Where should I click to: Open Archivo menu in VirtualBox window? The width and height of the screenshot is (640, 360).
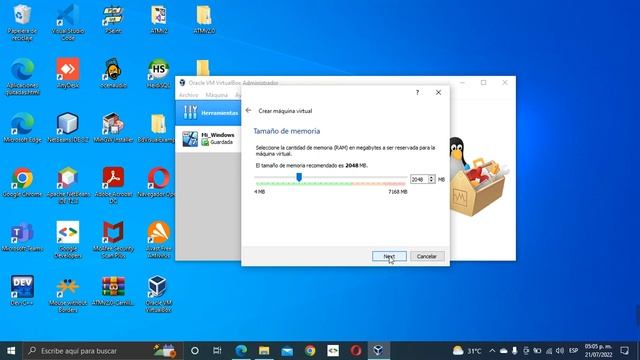189,95
